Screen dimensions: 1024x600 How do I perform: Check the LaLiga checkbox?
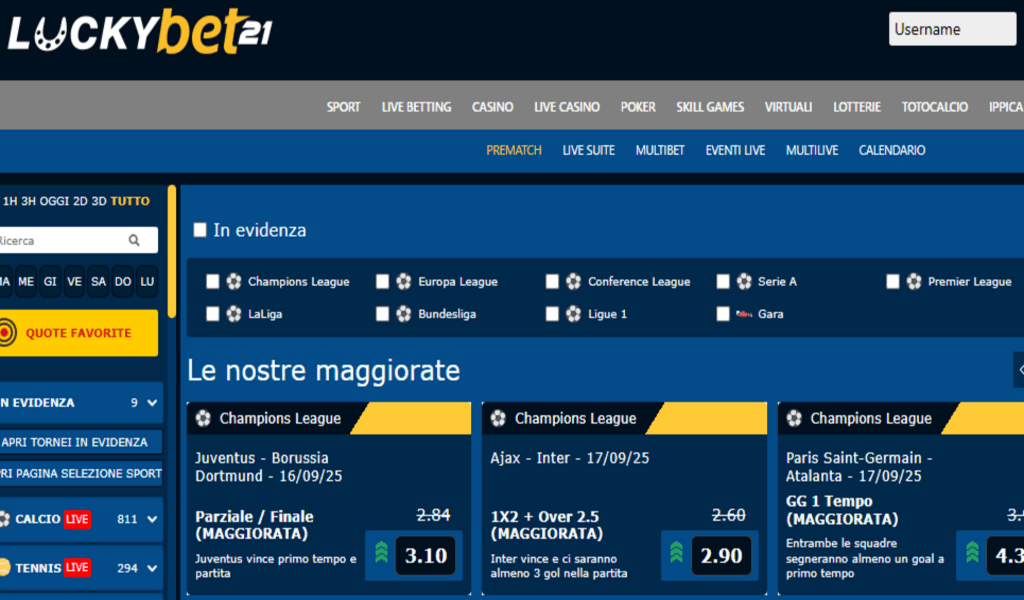point(212,314)
